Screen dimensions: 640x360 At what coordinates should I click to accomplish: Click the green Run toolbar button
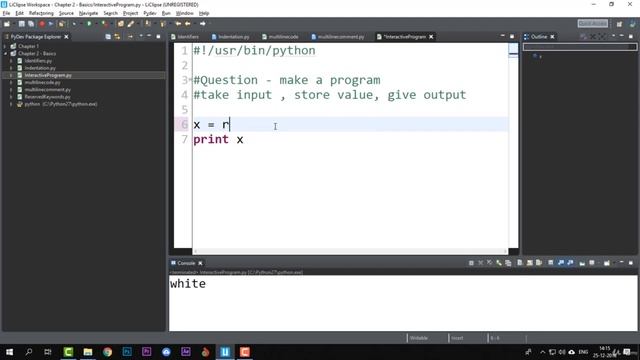(89, 24)
